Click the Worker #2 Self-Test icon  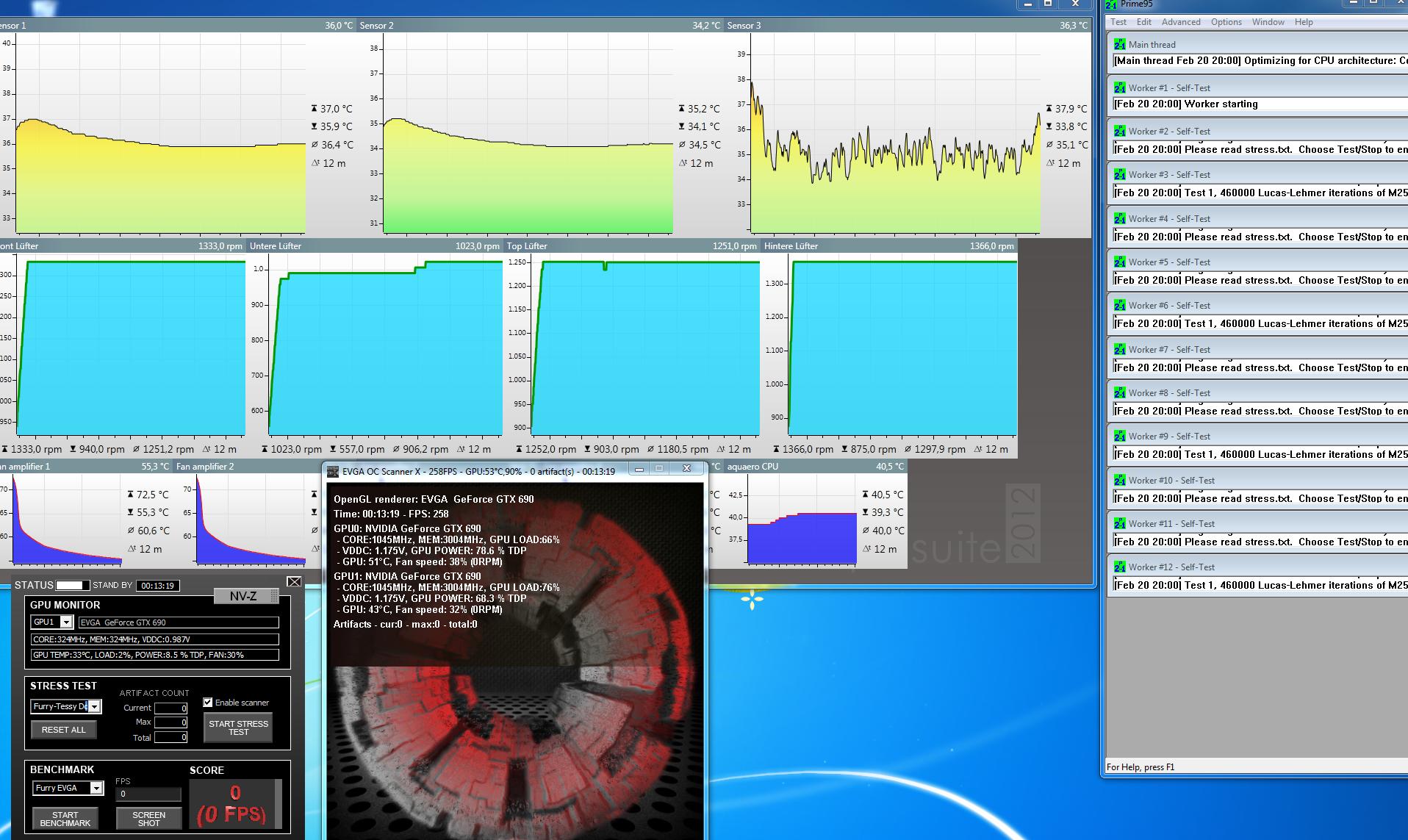pyautogui.click(x=1119, y=131)
